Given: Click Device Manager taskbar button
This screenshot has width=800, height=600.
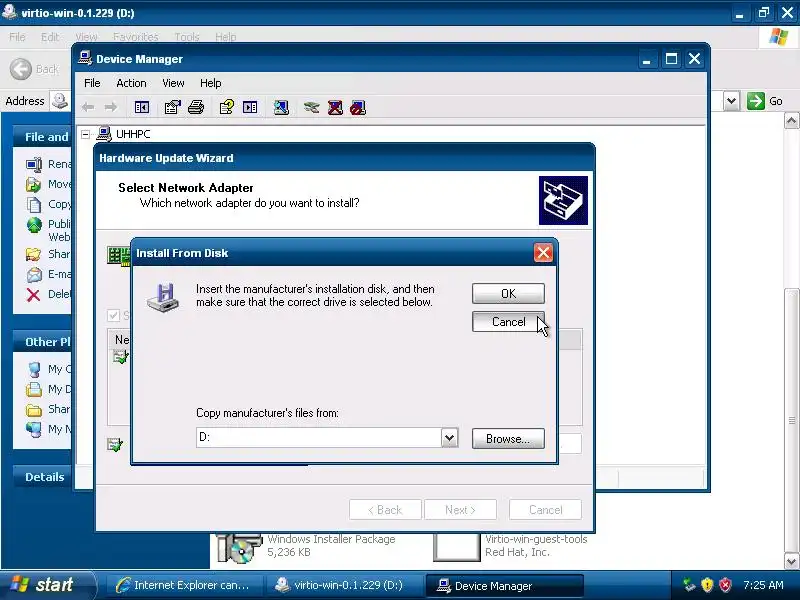Looking at the screenshot, I should 504,586.
